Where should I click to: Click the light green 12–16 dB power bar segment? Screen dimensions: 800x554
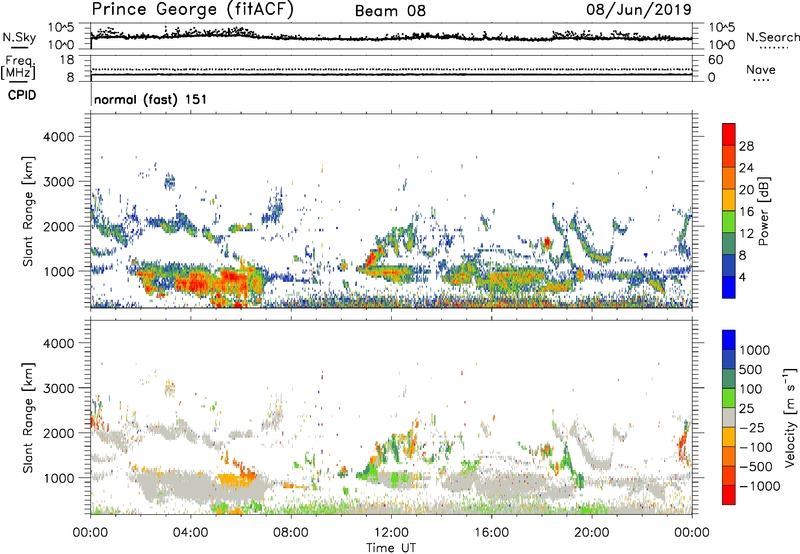pos(729,222)
